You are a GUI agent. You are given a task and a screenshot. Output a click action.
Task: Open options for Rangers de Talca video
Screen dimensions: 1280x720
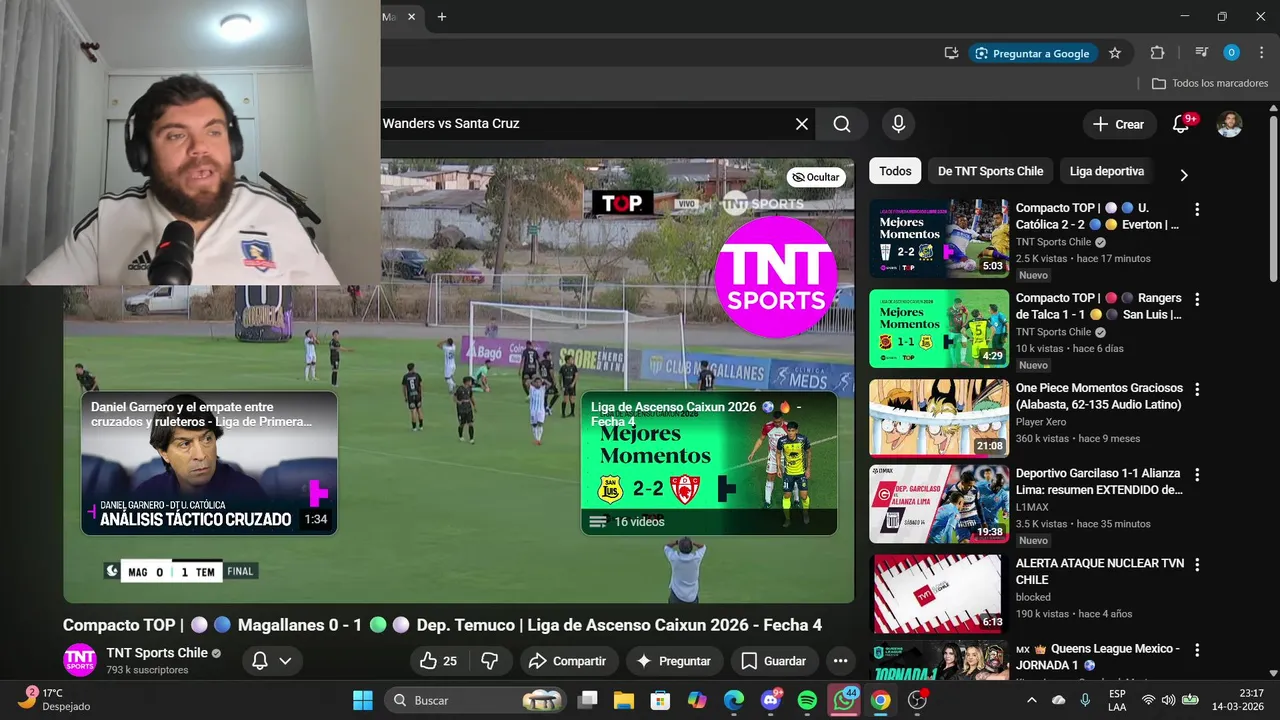click(x=1197, y=299)
